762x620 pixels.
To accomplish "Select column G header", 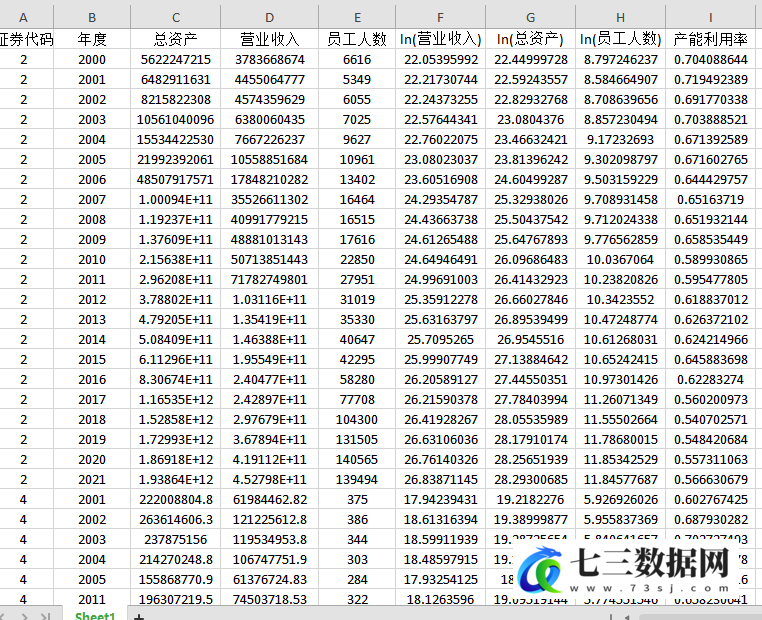I will coord(531,17).
